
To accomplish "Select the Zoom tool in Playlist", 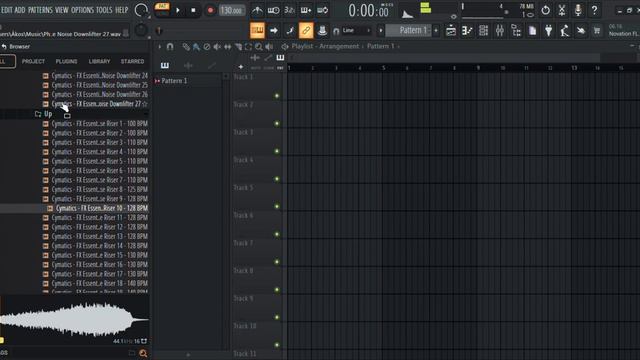I will tap(259, 47).
